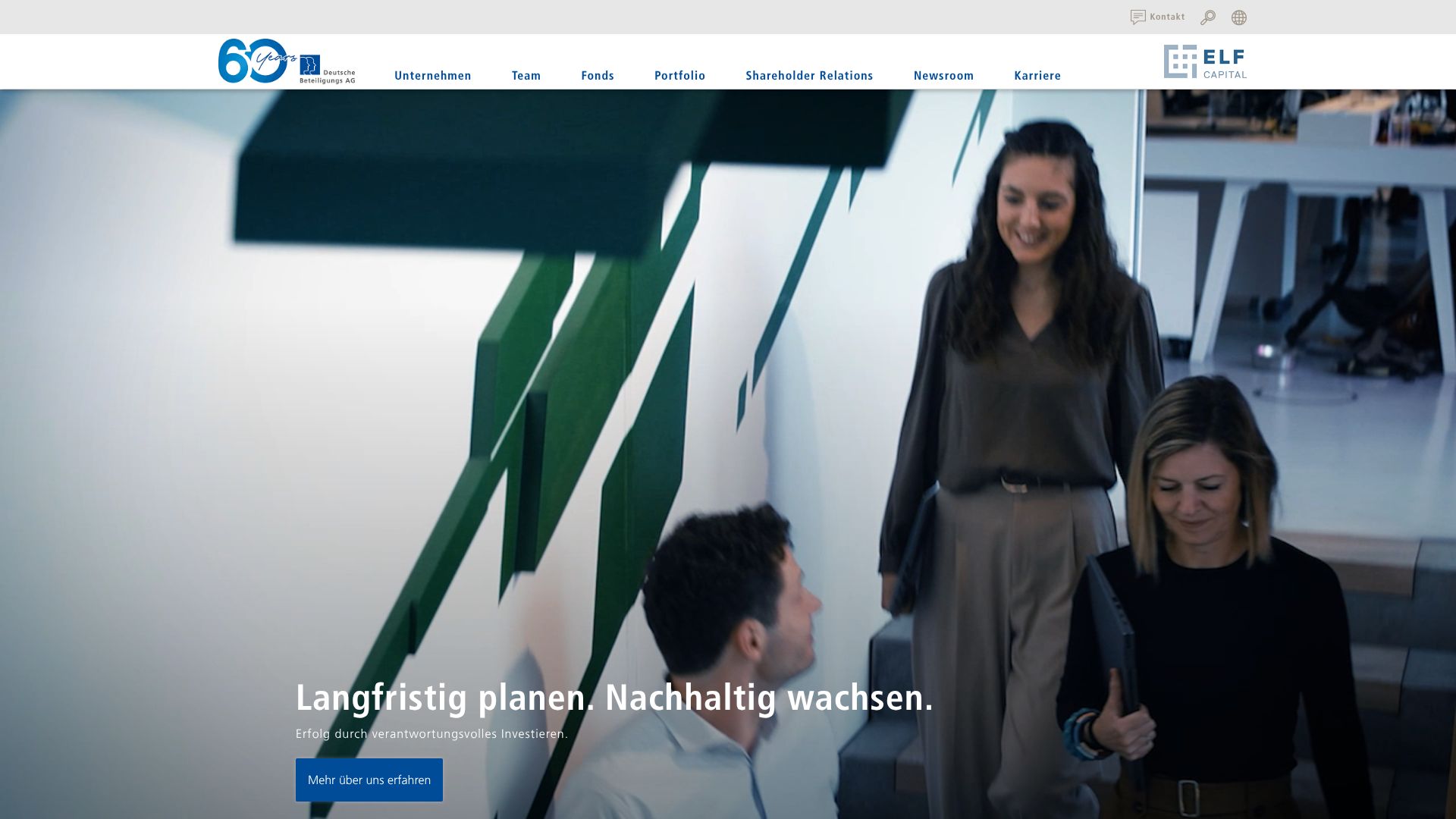The width and height of the screenshot is (1456, 819).
Task: Open the Karriere page
Action: (x=1037, y=75)
